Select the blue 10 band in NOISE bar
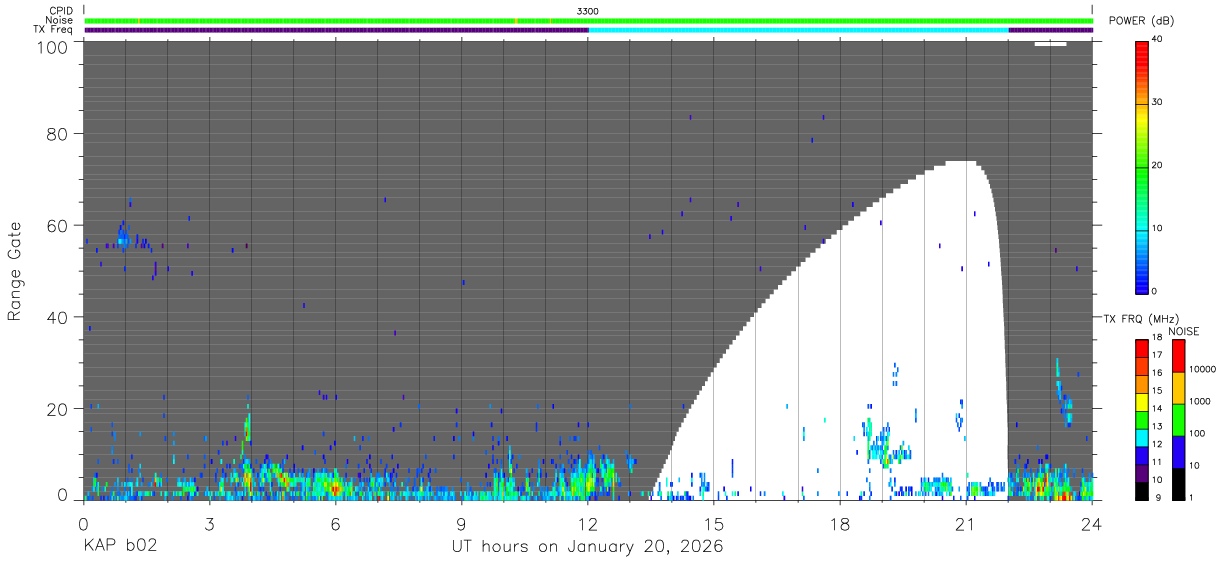The width and height of the screenshot is (1228, 567). [1178, 452]
